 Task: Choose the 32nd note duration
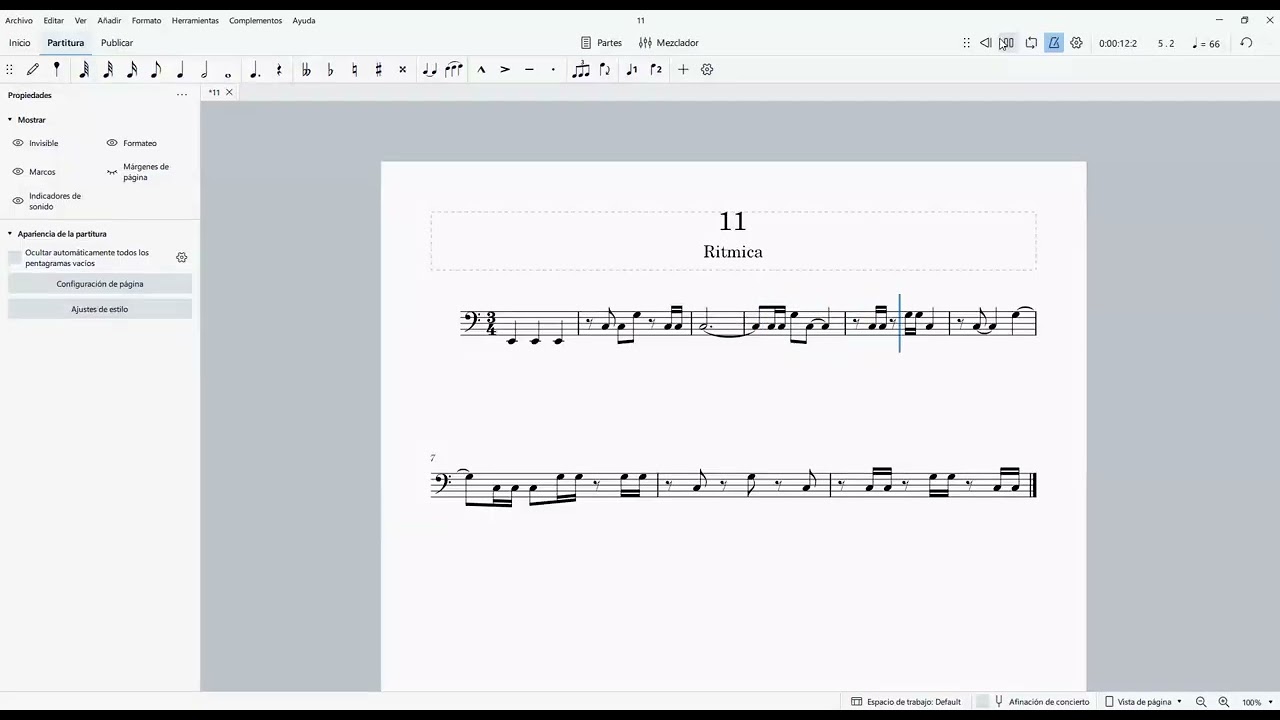pyautogui.click(x=108, y=69)
